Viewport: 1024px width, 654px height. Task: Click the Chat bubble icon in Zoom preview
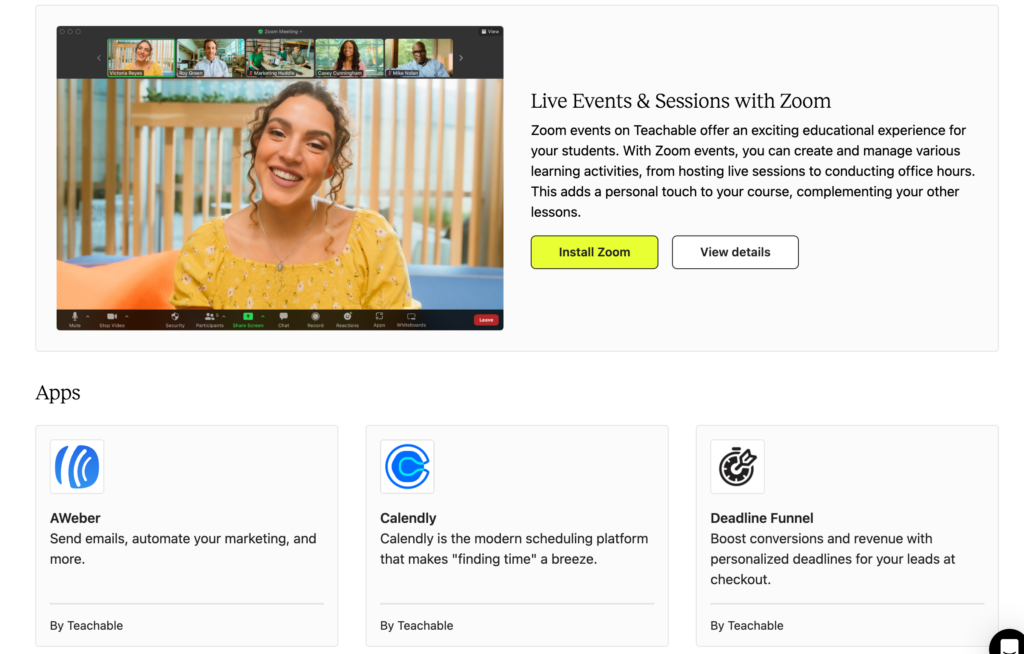pos(283,316)
